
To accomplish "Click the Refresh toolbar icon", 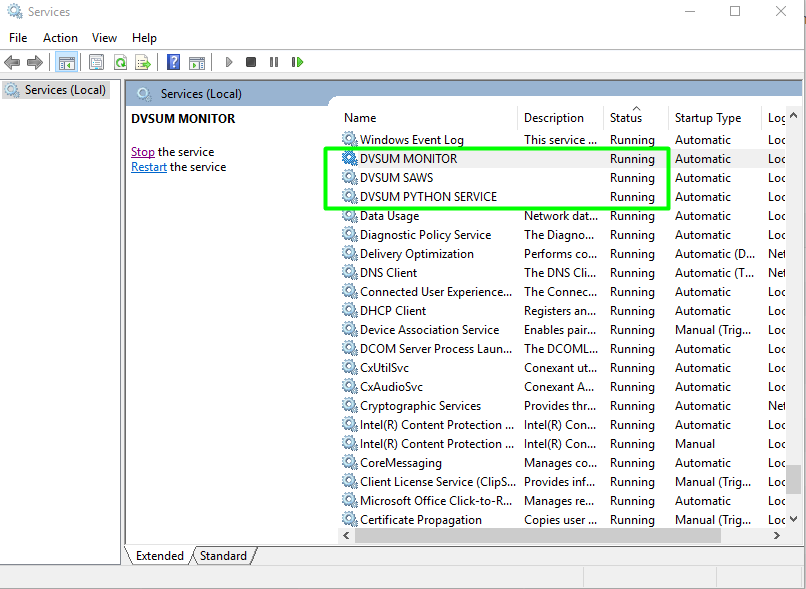I will tap(120, 63).
